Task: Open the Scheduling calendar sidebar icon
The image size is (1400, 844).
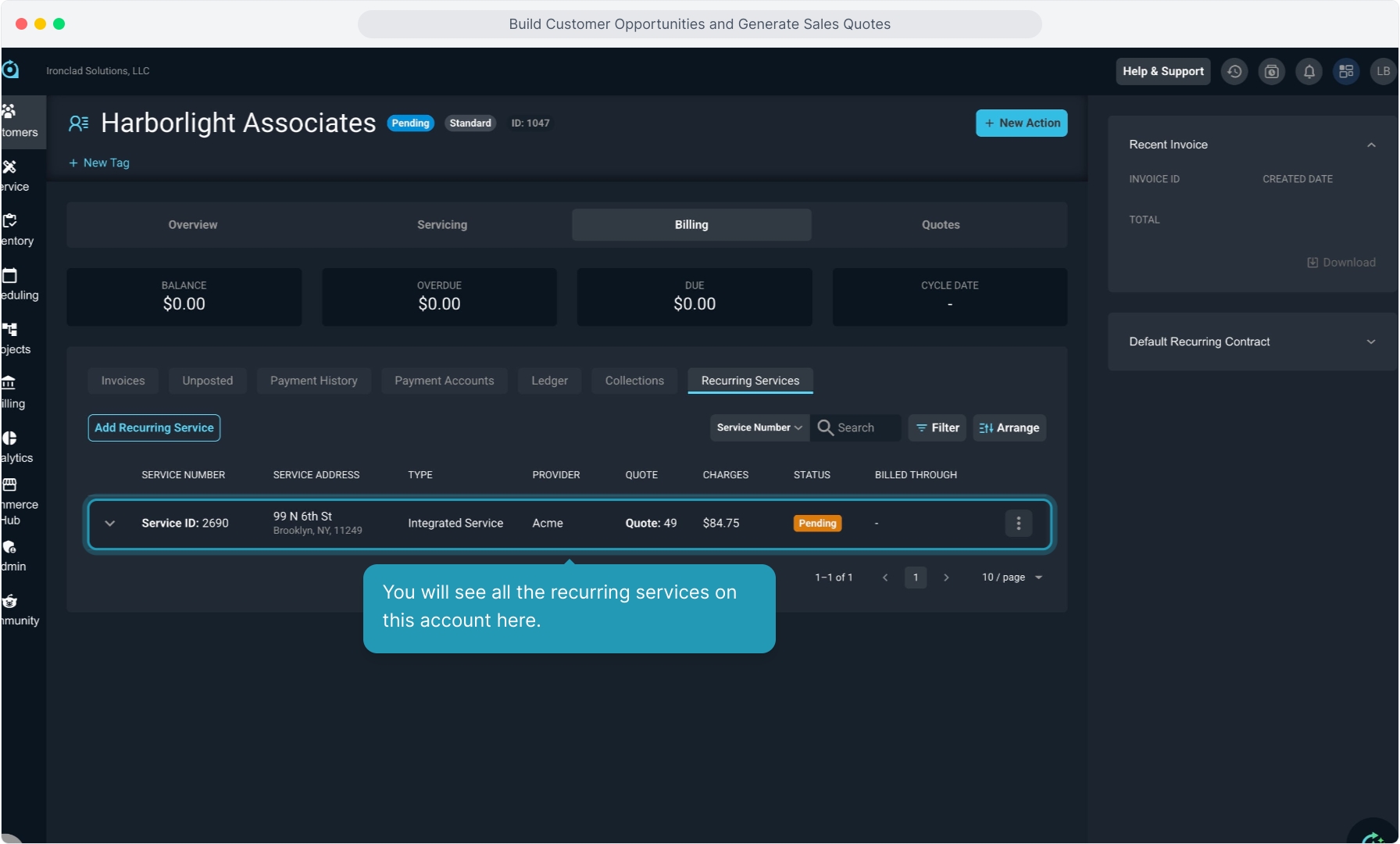Action: tap(10, 276)
